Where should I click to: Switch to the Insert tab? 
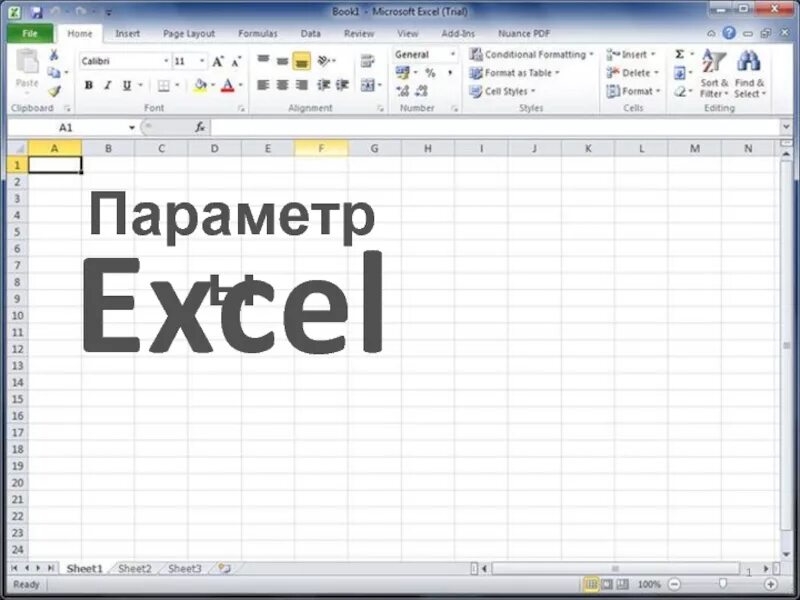128,34
